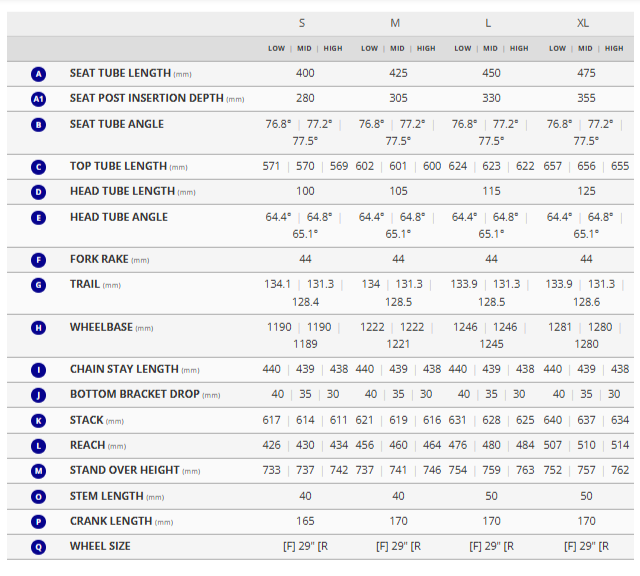Select the S size column header
This screenshot has height=576, width=640.
click(x=303, y=23)
